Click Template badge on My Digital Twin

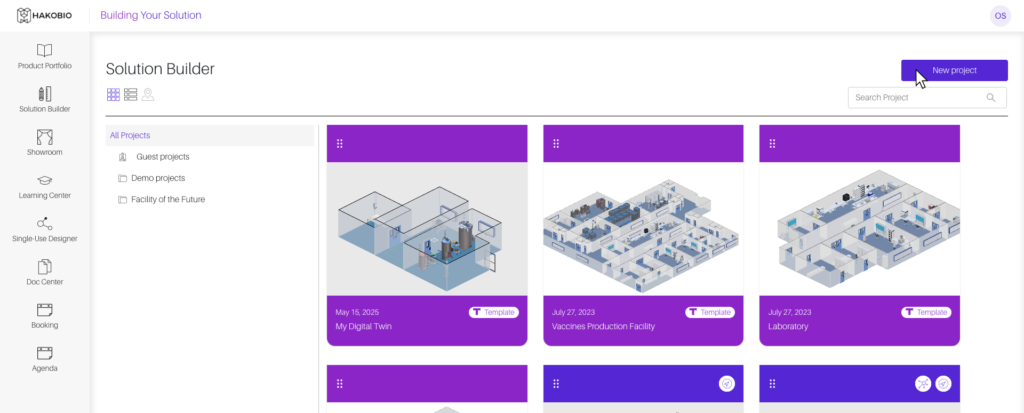click(494, 312)
